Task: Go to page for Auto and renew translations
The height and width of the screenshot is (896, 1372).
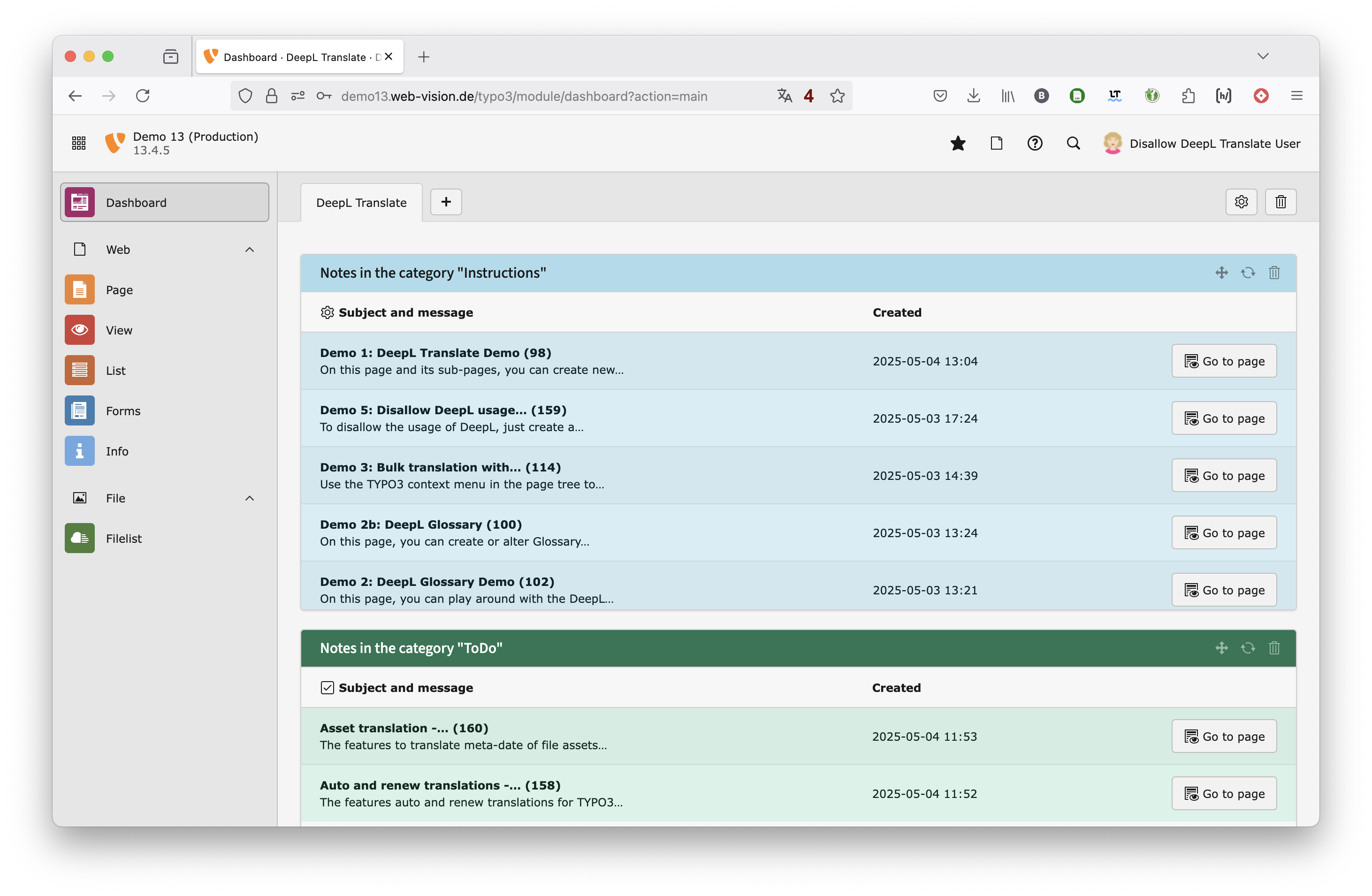Action: coord(1224,793)
